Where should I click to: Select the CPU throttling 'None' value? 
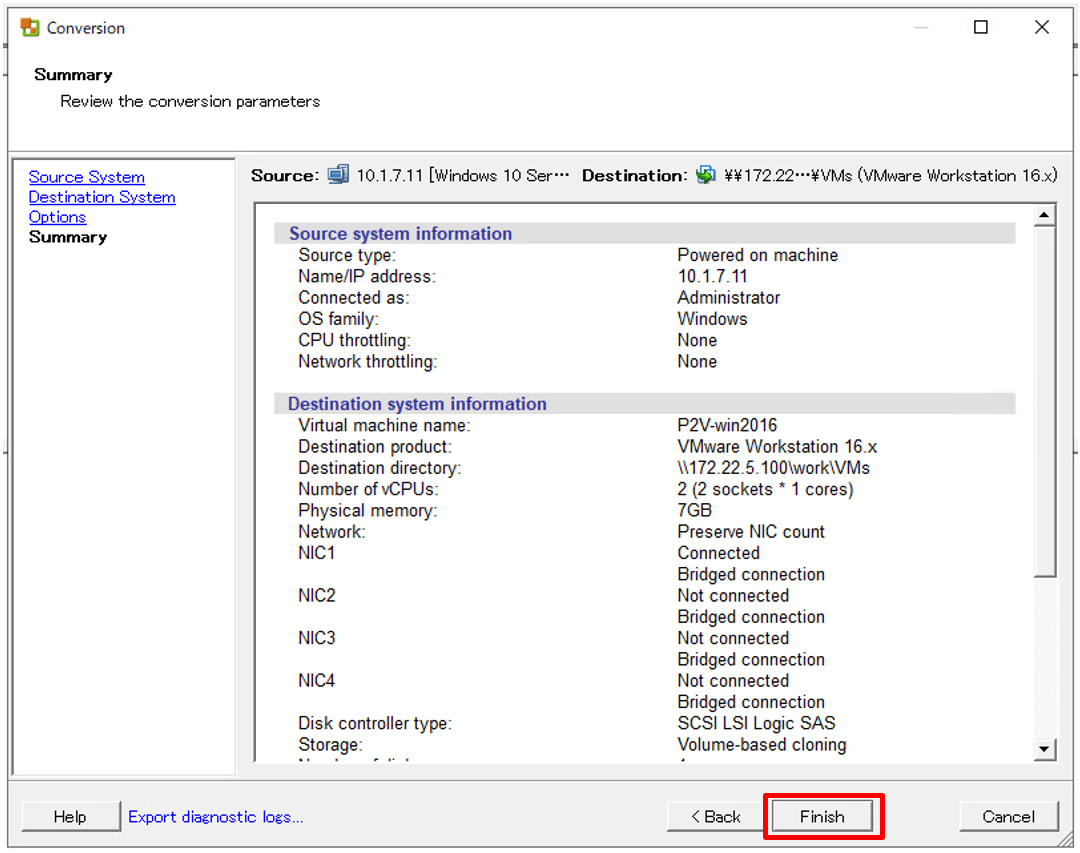(x=697, y=340)
